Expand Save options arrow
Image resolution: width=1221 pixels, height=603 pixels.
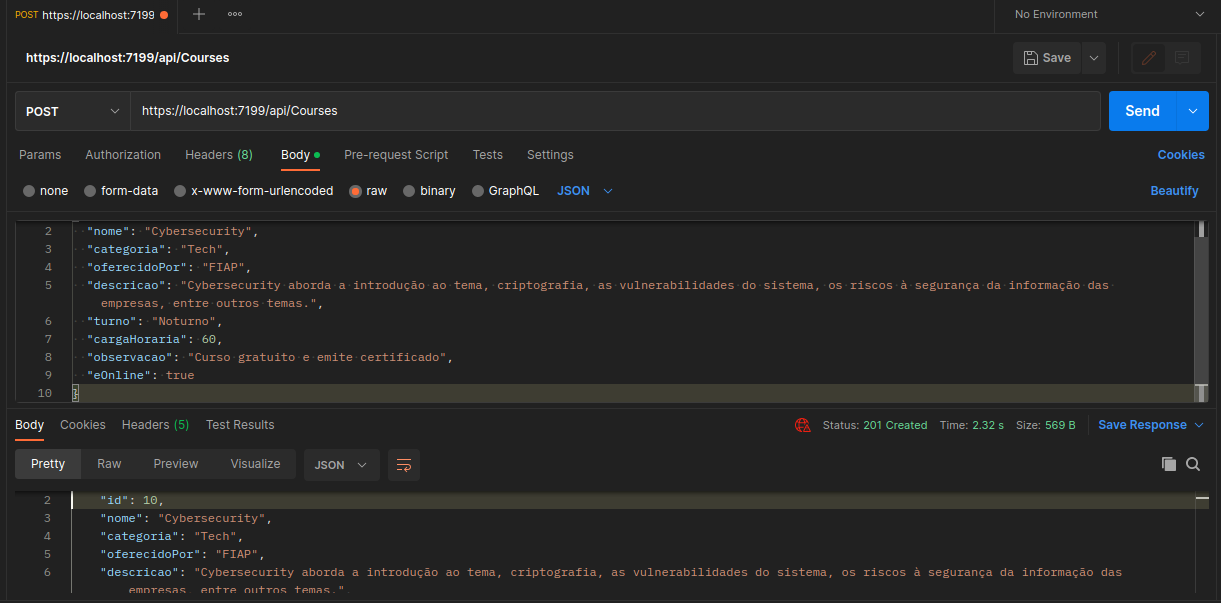1094,58
